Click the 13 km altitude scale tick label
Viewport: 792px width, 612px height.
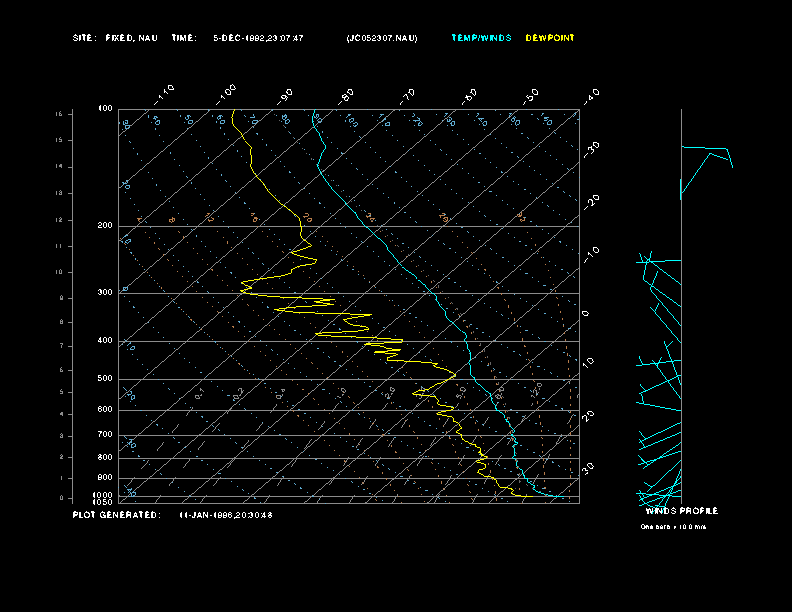(59, 193)
